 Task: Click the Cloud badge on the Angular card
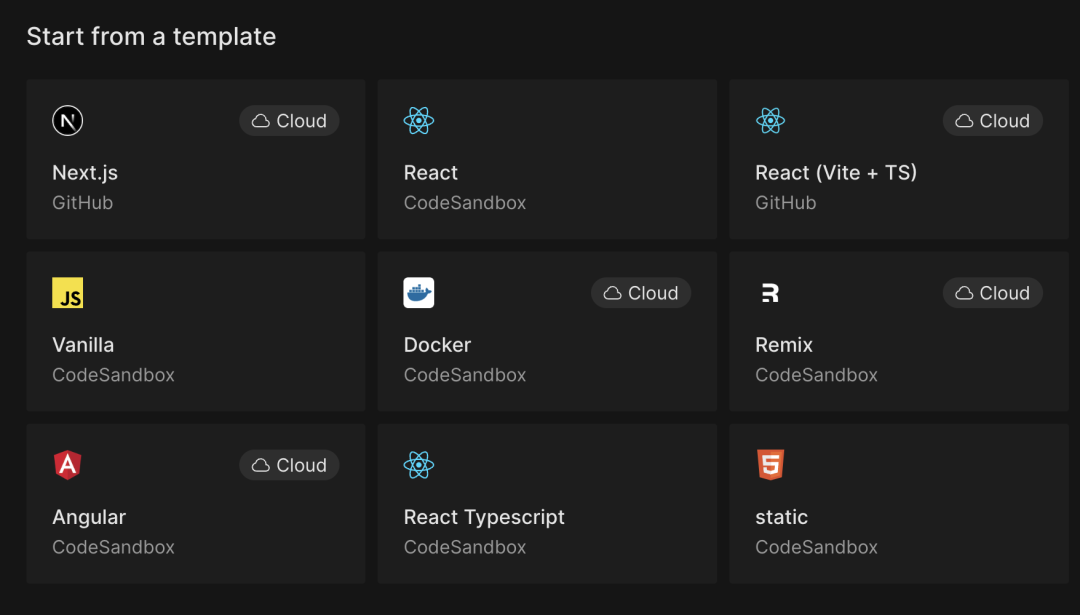tap(289, 465)
